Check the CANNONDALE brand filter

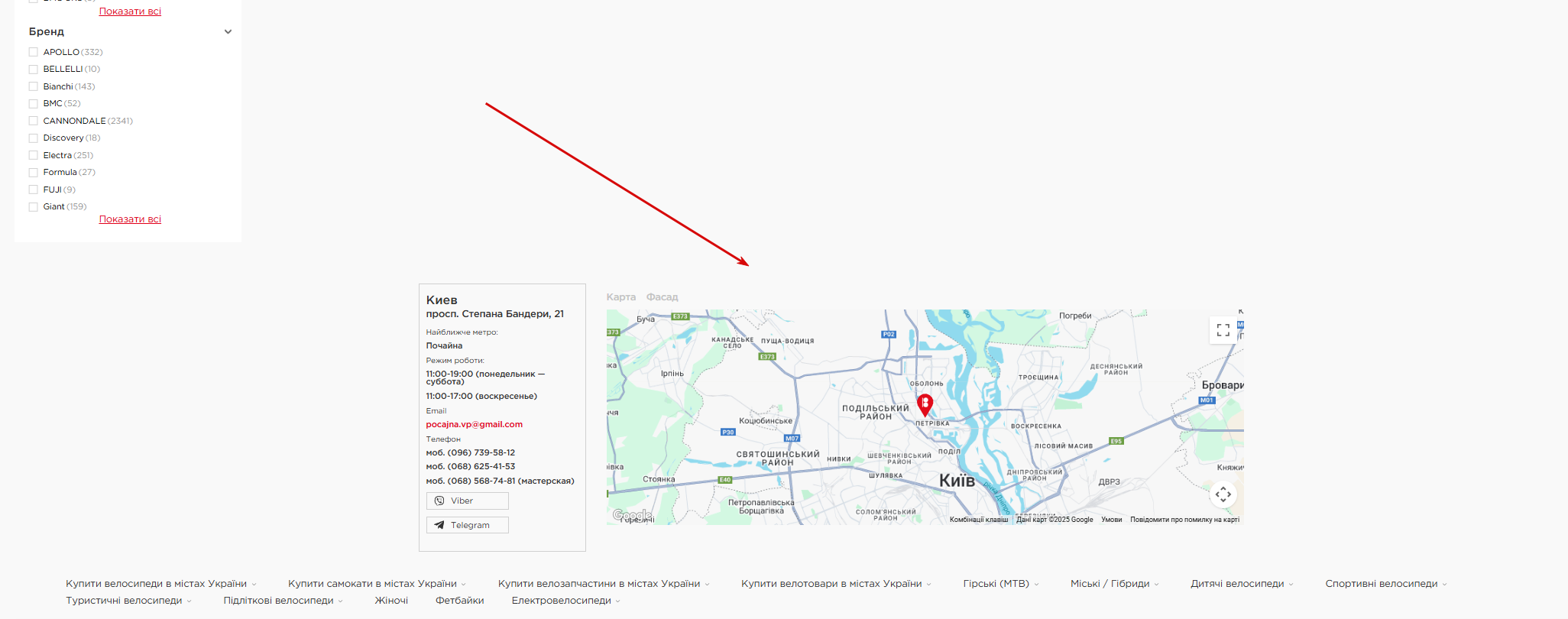pos(33,121)
